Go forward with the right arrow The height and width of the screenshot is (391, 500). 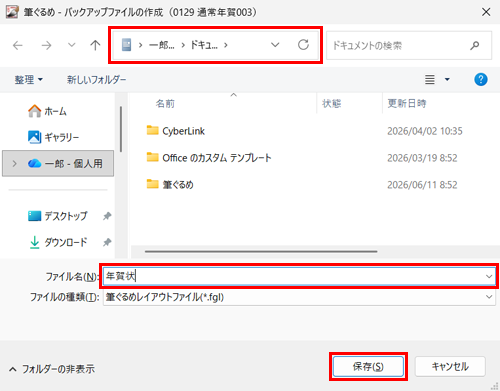pos(46,45)
